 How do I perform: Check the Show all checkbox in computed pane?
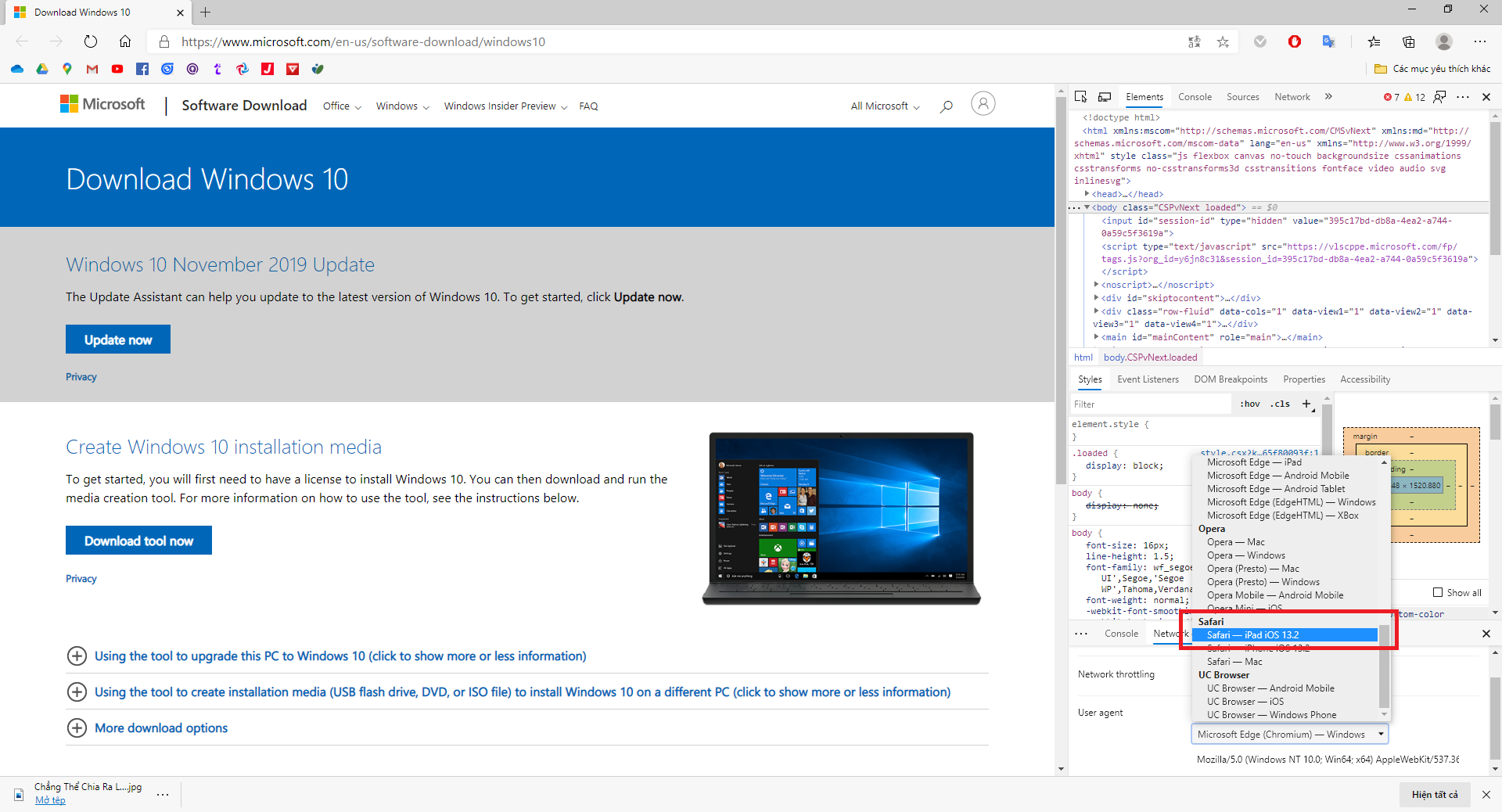(x=1438, y=592)
